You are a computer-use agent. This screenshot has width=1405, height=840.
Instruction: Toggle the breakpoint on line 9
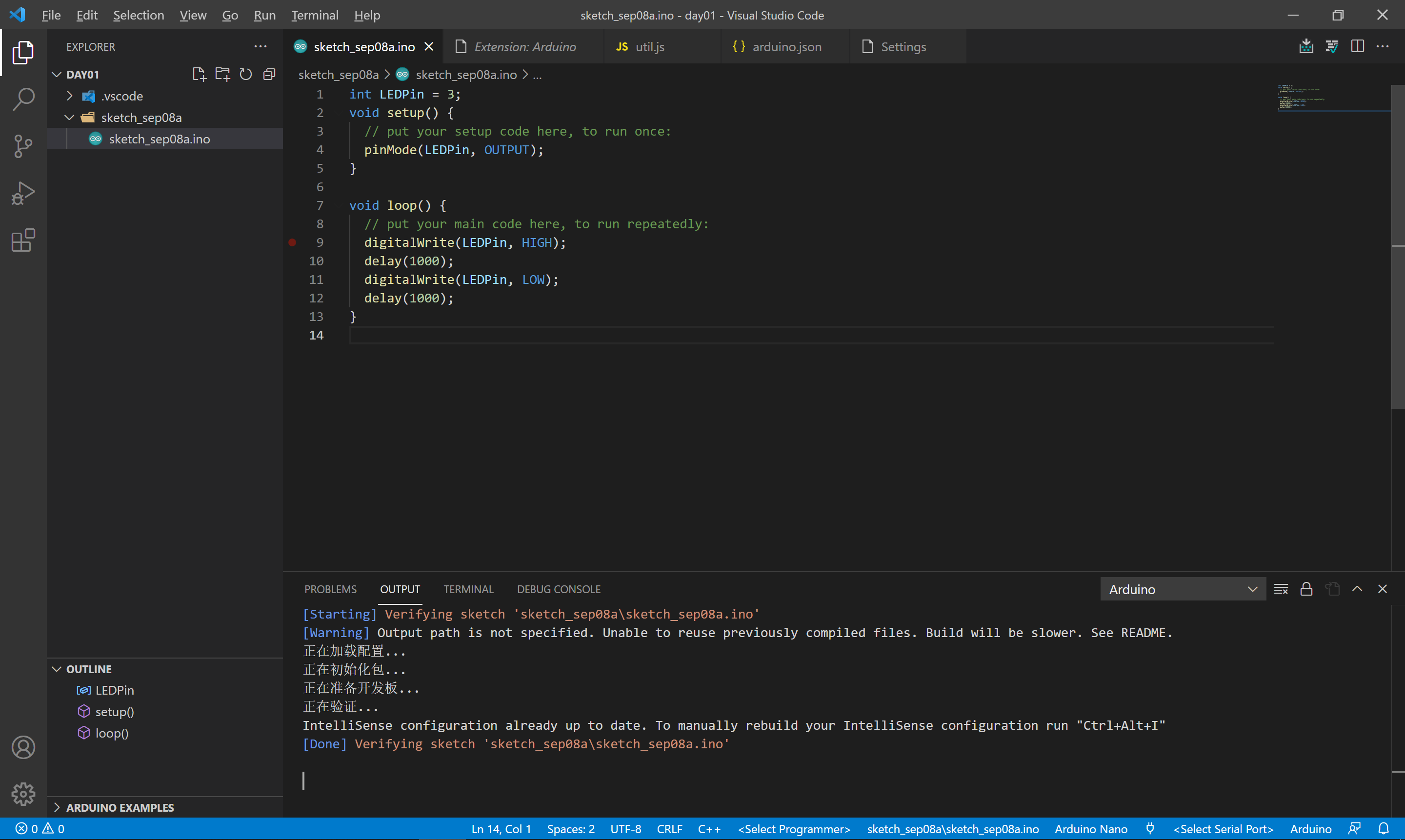tap(292, 242)
